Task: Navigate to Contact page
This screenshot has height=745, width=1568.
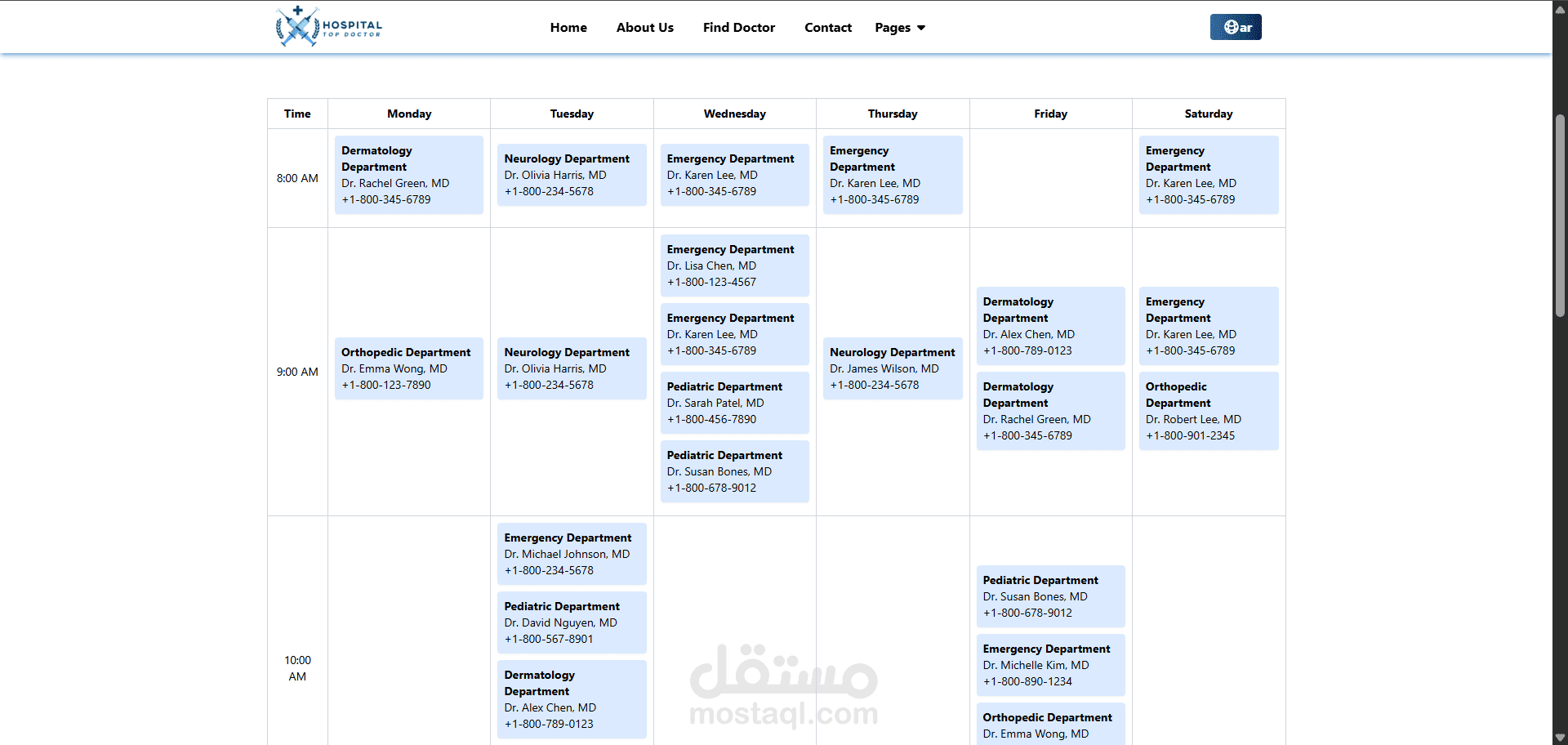Action: coord(828,27)
